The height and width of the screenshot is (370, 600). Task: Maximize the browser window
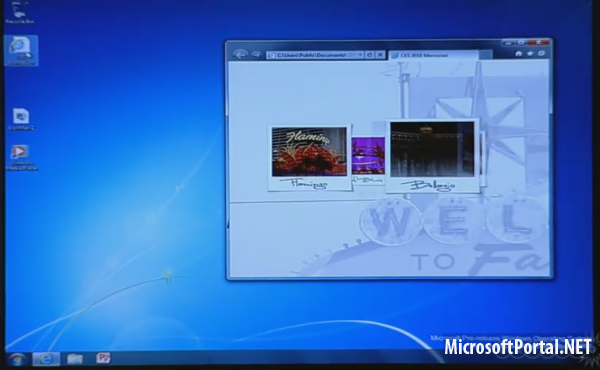coord(522,42)
